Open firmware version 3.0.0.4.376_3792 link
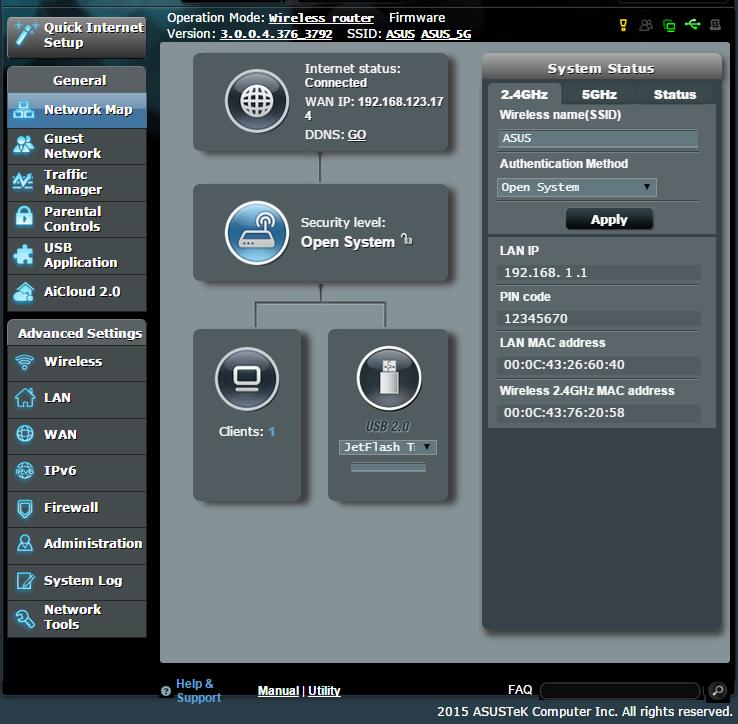The height and width of the screenshot is (724, 738). click(x=276, y=34)
